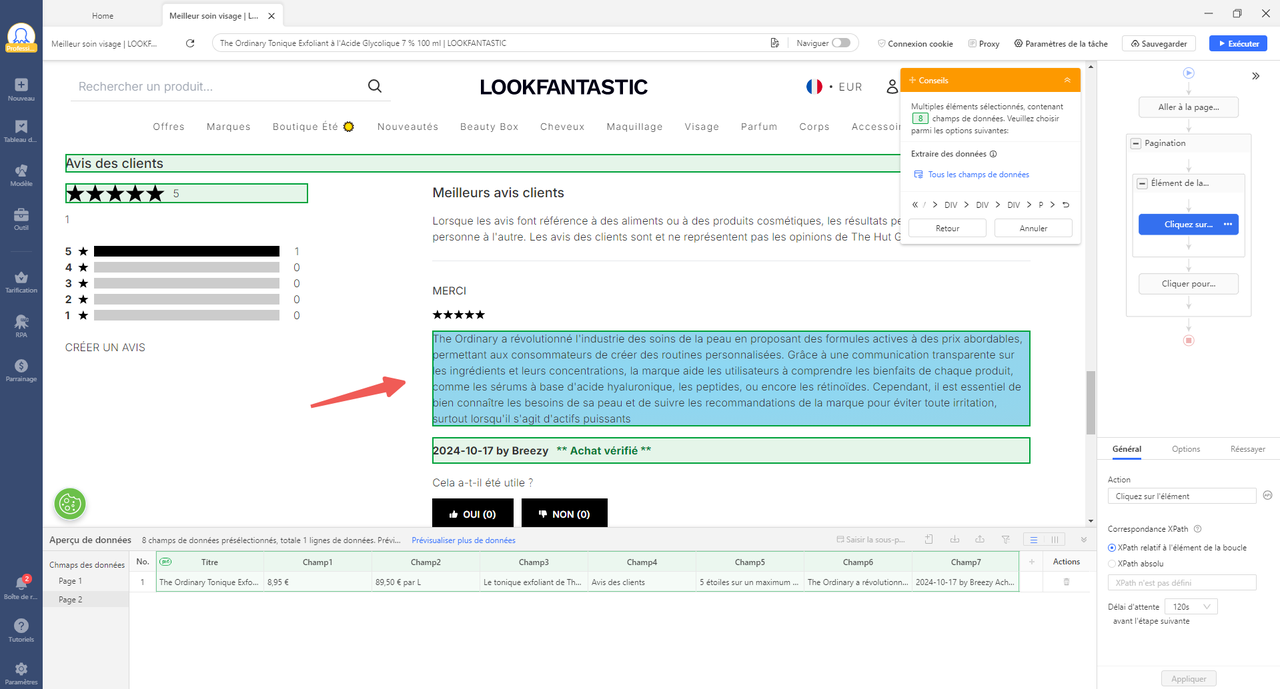Open the Visage menu on the website
The height and width of the screenshot is (689, 1280).
702,127
